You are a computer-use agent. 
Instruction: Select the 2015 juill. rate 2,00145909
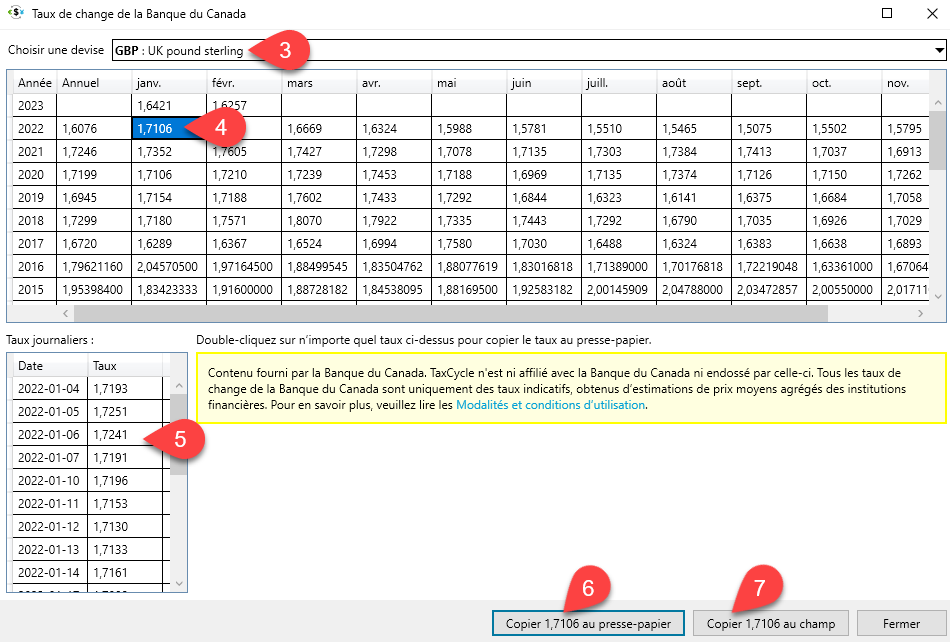(x=620, y=290)
